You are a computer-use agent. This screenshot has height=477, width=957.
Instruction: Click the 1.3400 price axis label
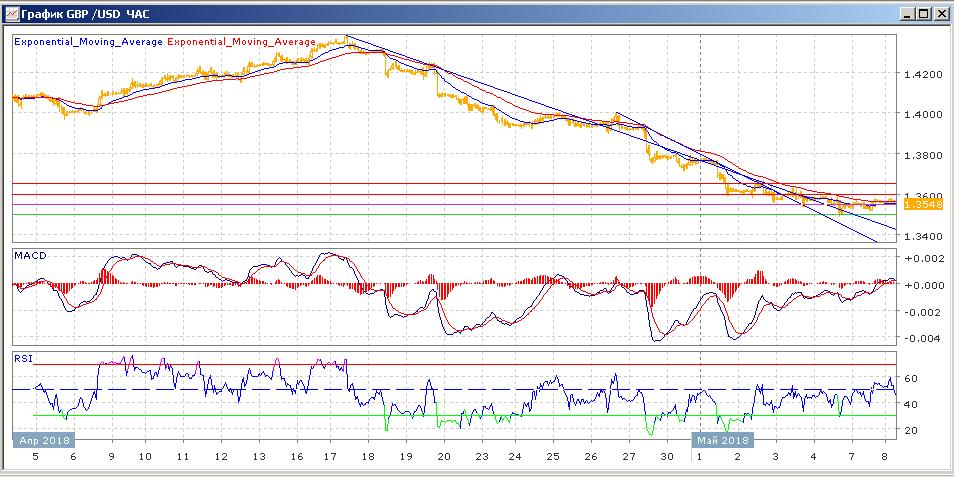point(922,237)
